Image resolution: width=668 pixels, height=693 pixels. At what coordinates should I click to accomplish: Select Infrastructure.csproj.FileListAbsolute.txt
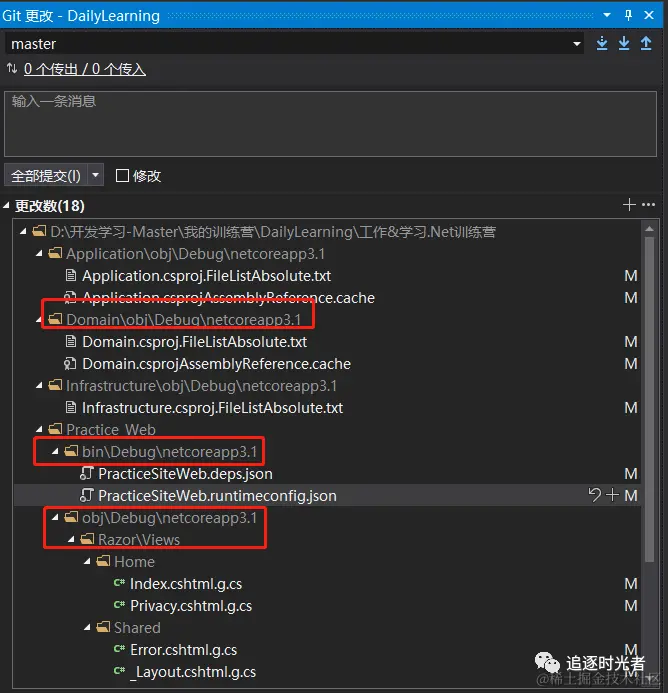click(212, 407)
